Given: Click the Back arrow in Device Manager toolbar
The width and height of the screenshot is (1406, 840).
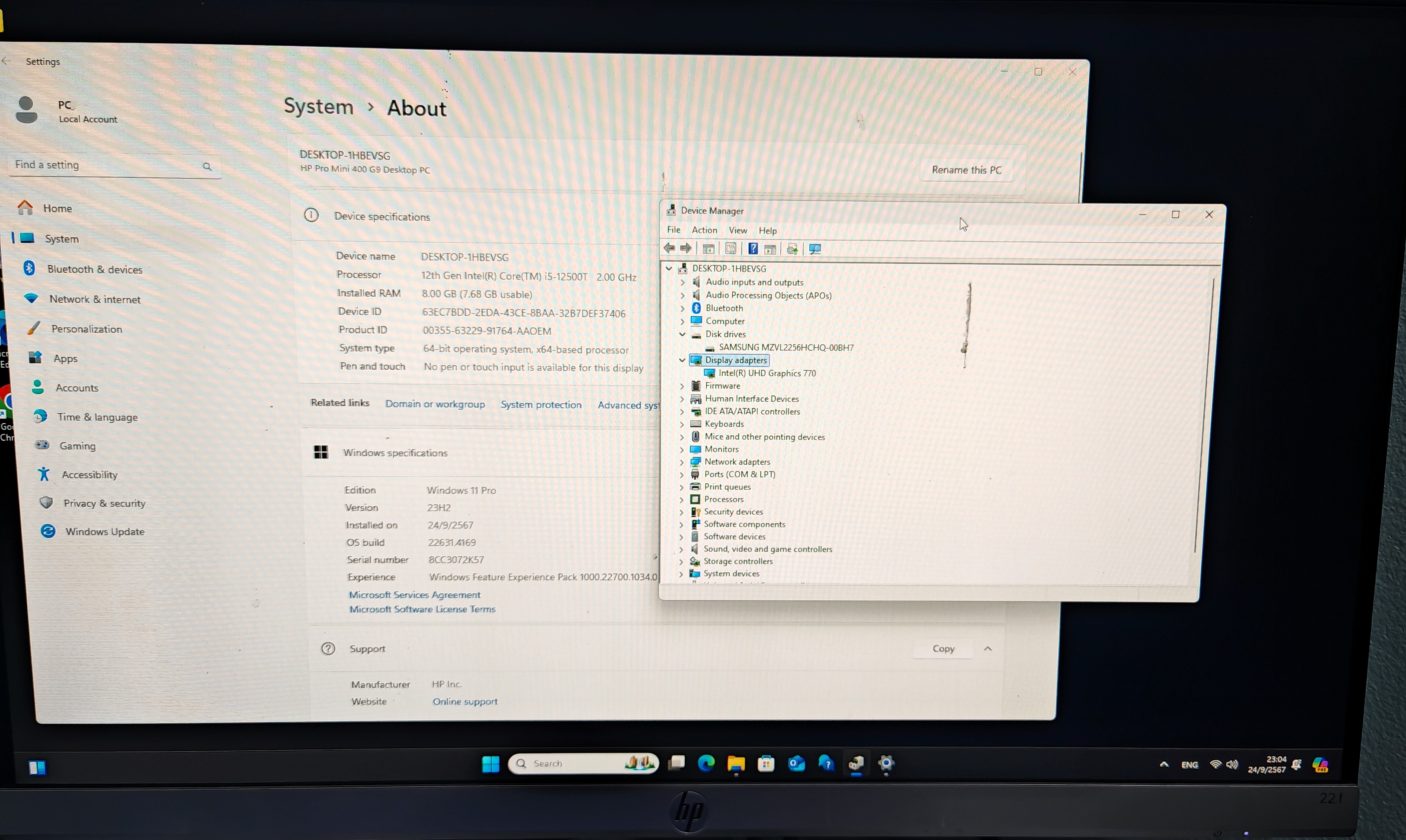Looking at the screenshot, I should (x=669, y=248).
